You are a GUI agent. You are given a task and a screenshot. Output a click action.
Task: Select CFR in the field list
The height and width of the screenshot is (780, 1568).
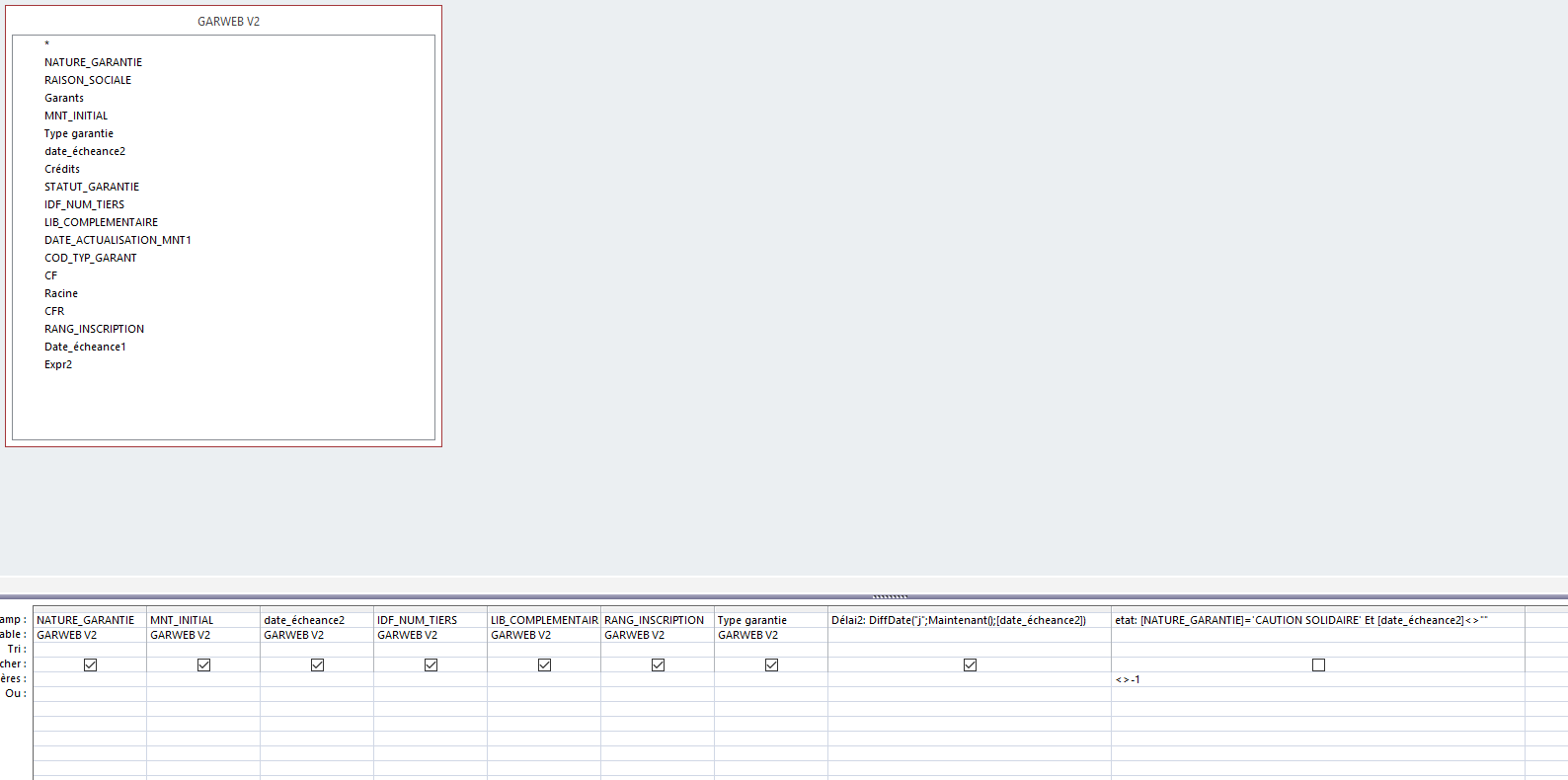pos(54,311)
